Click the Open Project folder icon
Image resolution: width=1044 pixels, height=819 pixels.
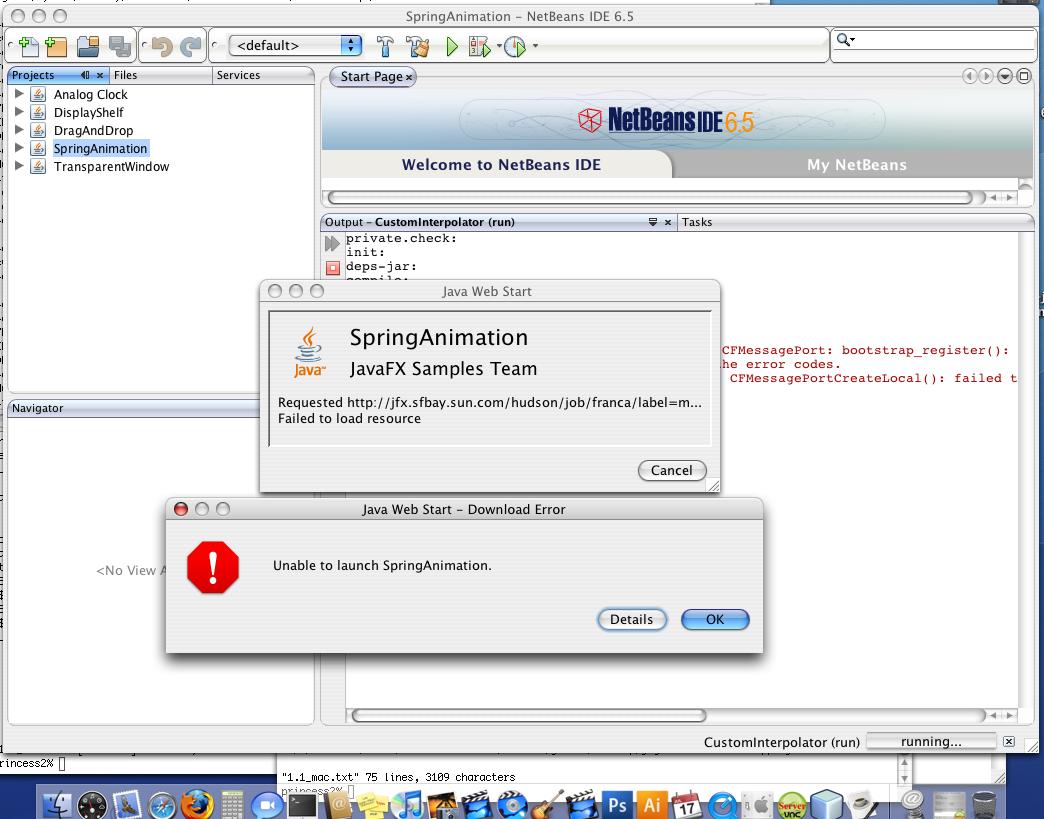88,46
